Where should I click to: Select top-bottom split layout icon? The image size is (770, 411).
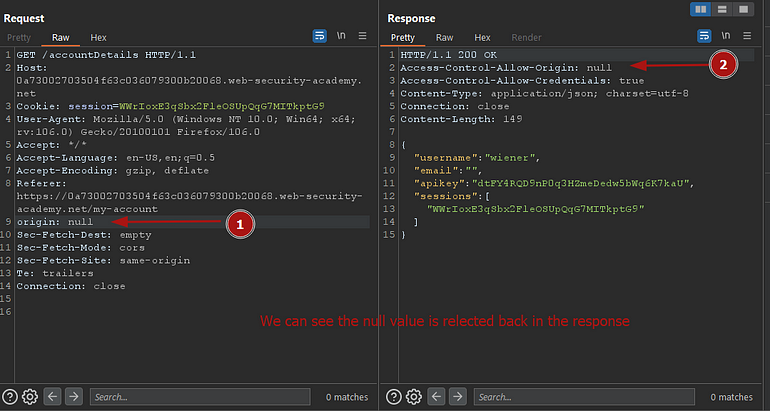coord(722,9)
